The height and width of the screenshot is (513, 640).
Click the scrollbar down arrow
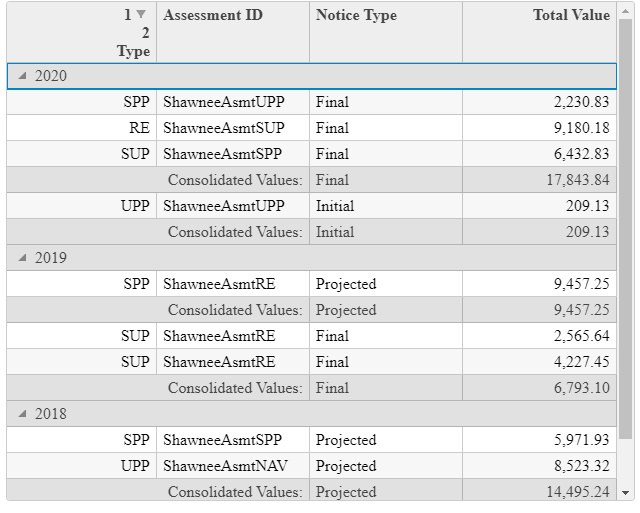point(625,493)
